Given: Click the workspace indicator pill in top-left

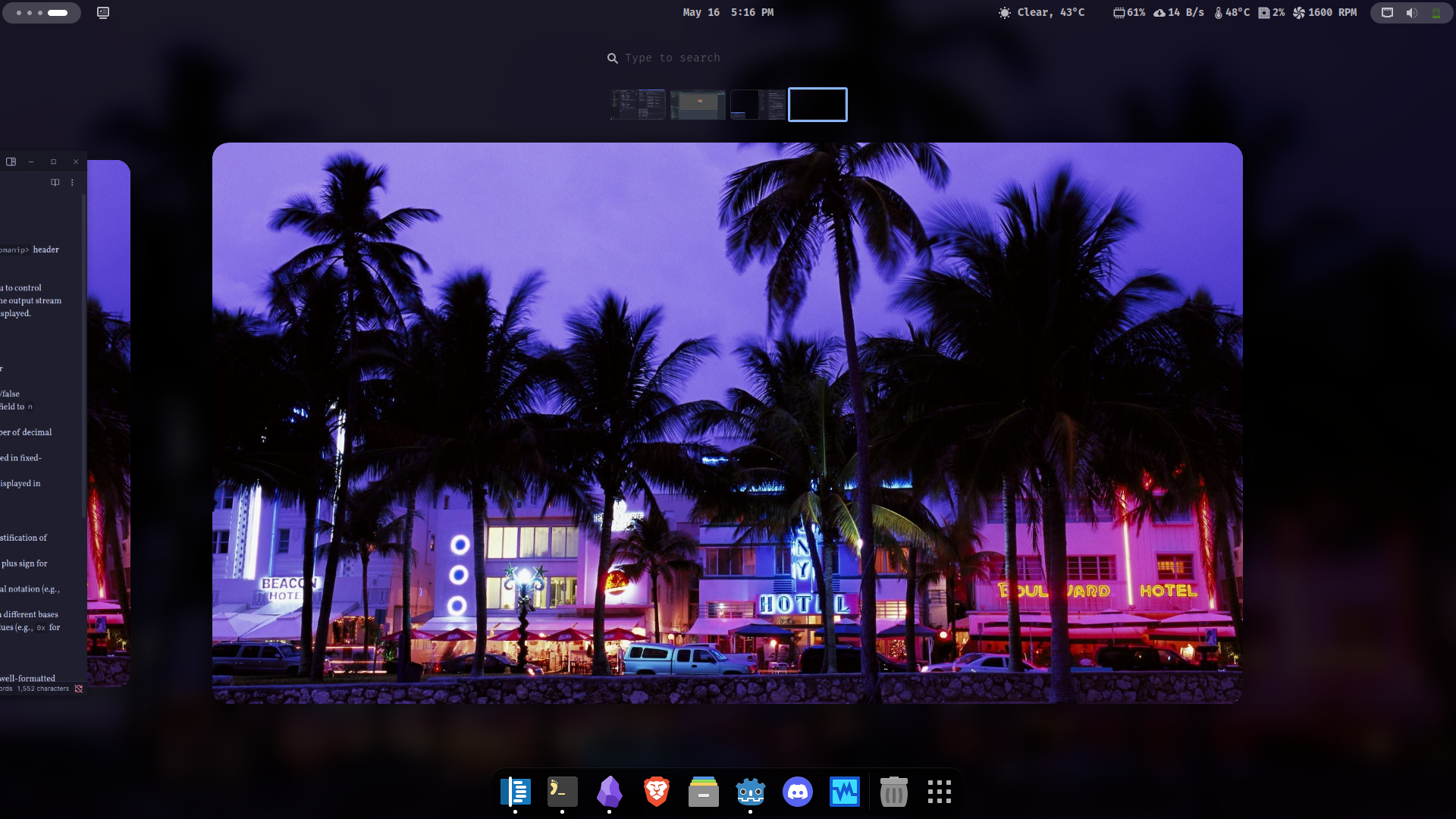Looking at the screenshot, I should [x=42, y=12].
